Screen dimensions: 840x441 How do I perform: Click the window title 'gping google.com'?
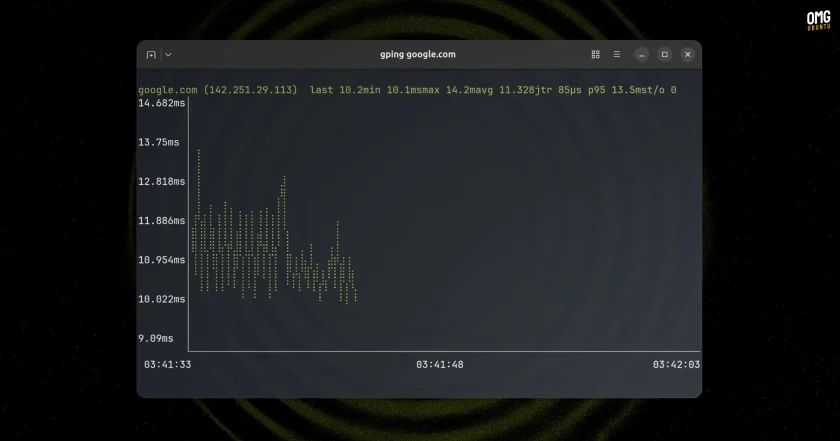[418, 55]
